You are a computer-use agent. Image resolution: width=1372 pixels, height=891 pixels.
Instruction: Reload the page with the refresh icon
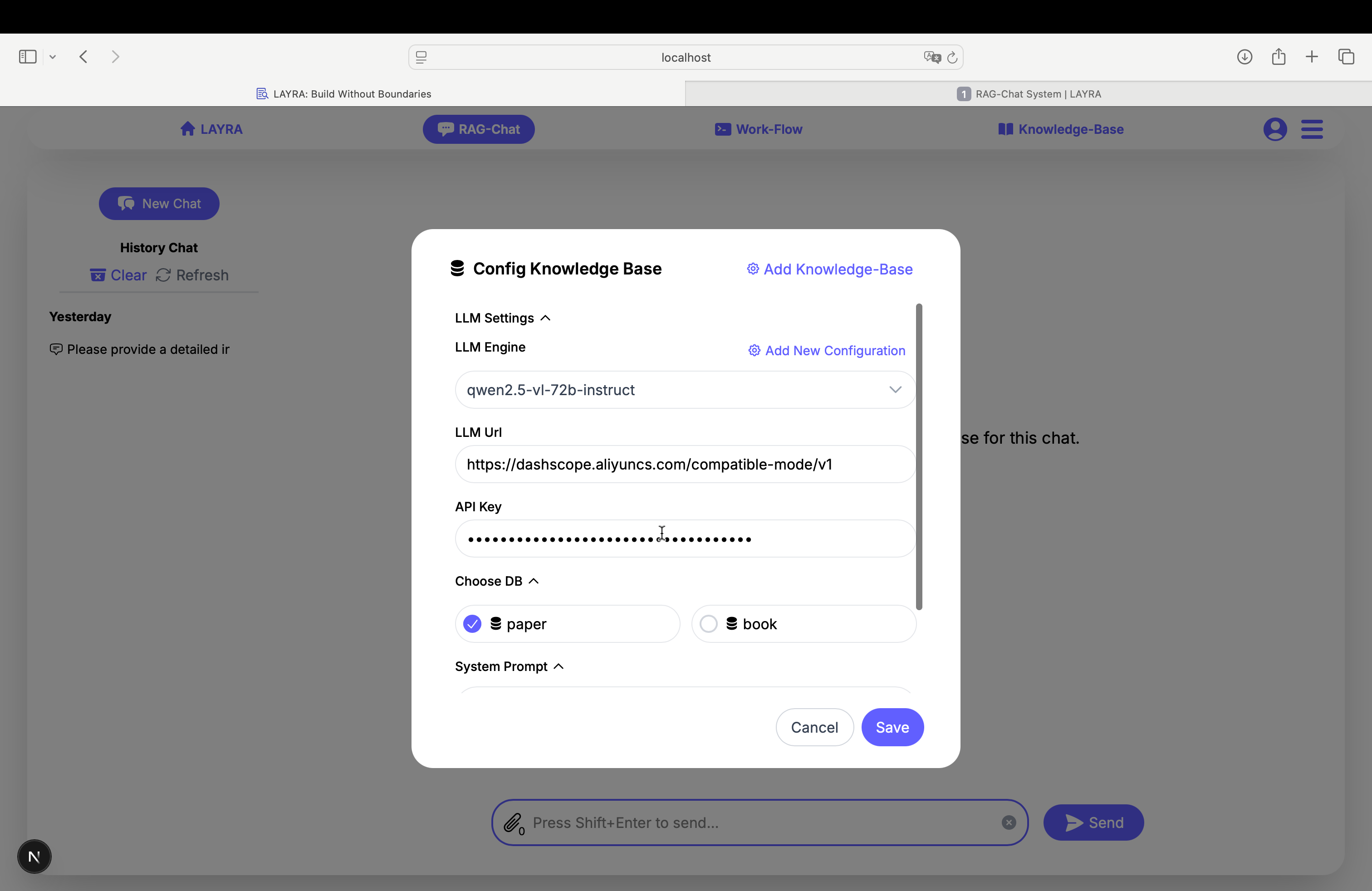(952, 57)
